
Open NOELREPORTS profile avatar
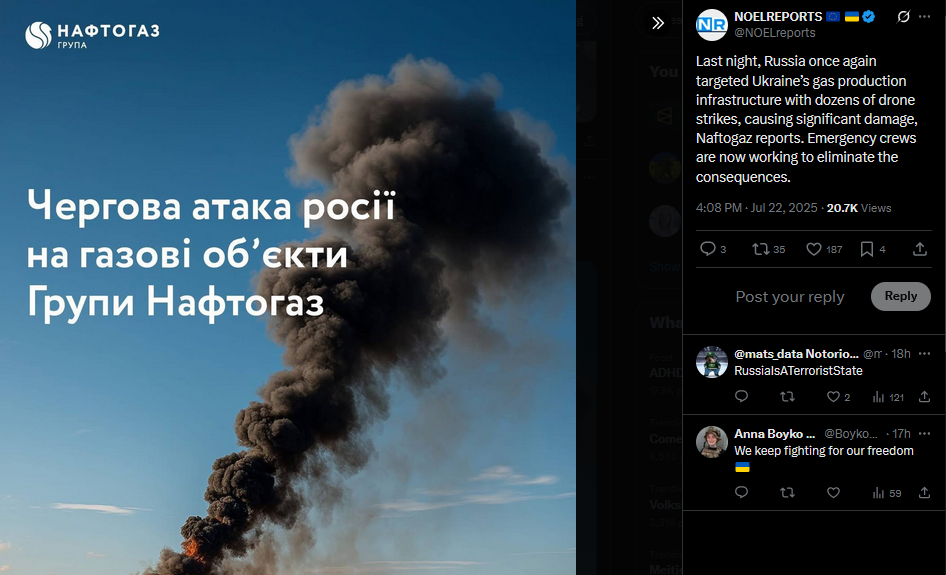tap(712, 25)
